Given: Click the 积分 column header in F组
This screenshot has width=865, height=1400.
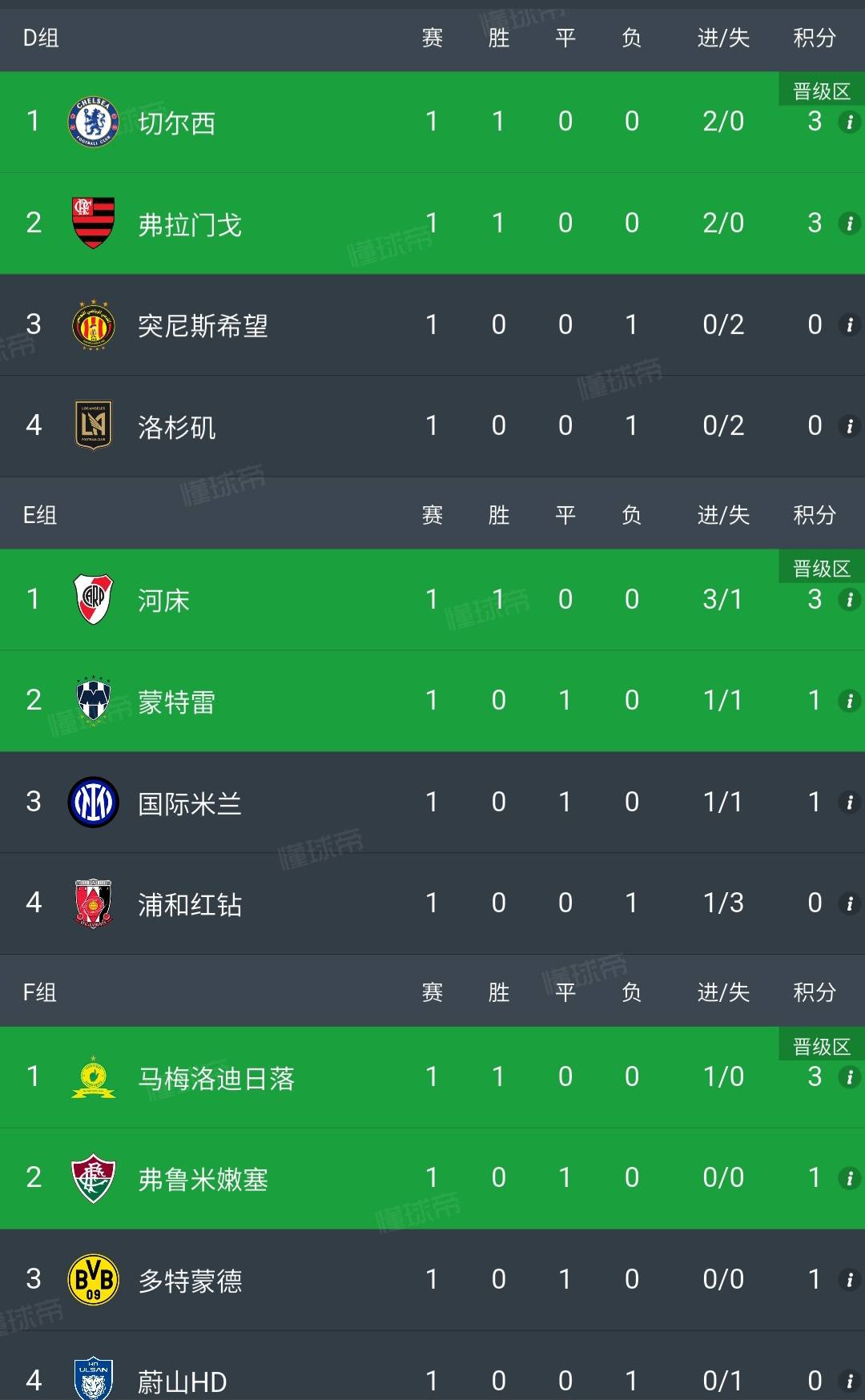Looking at the screenshot, I should click(x=815, y=992).
